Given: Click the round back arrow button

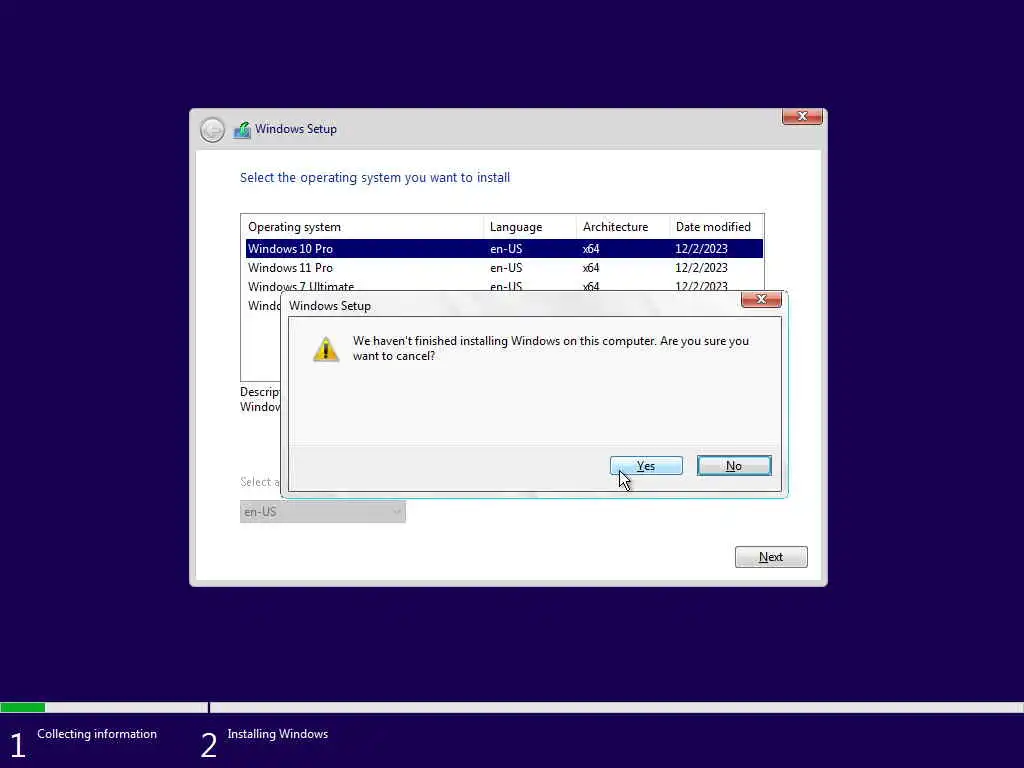Looking at the screenshot, I should pos(212,130).
